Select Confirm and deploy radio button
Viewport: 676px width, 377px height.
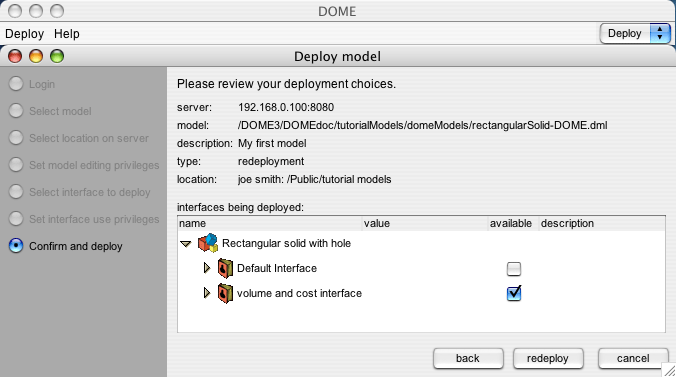pos(16,246)
